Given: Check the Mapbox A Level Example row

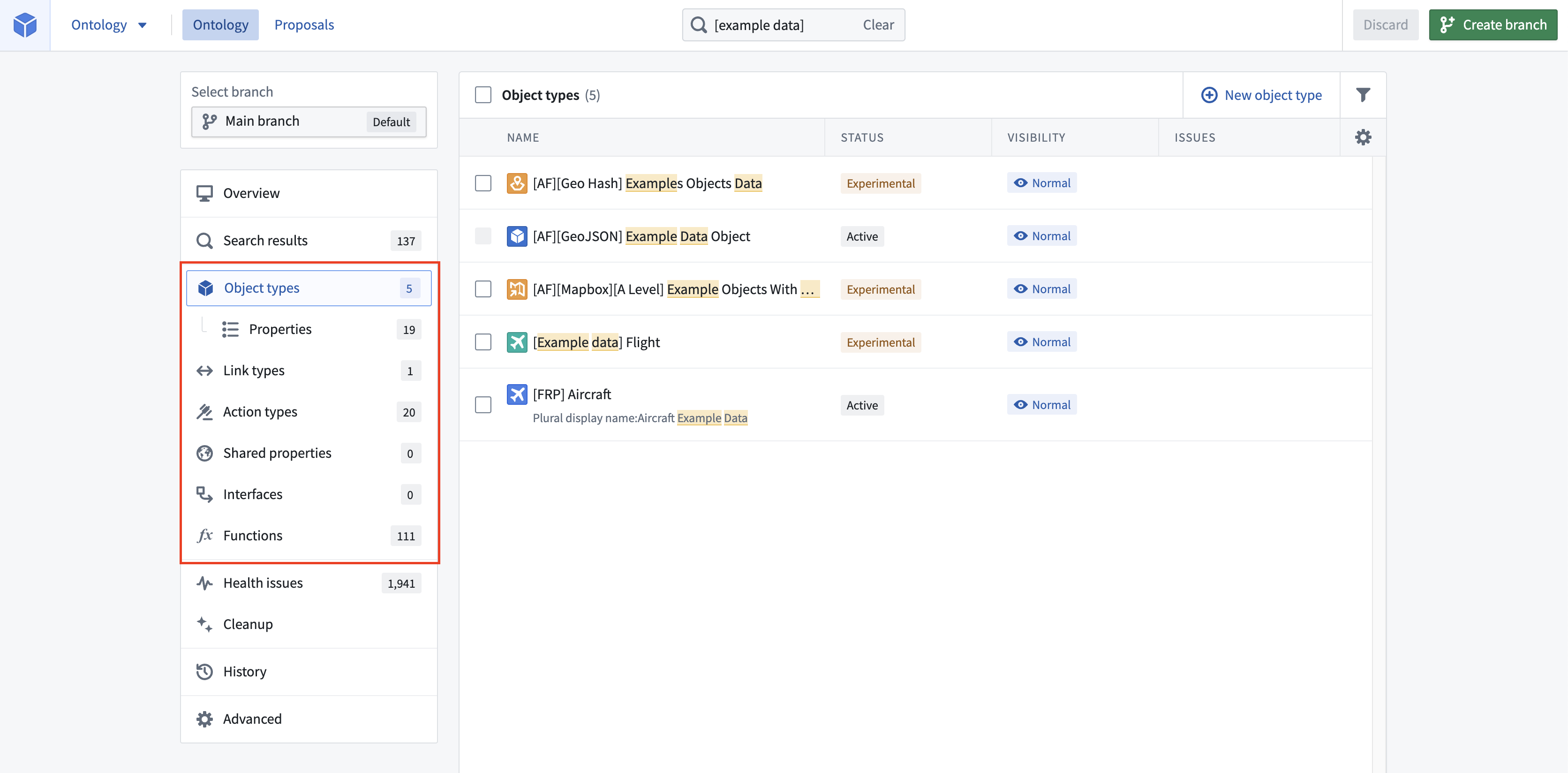Looking at the screenshot, I should (483, 289).
